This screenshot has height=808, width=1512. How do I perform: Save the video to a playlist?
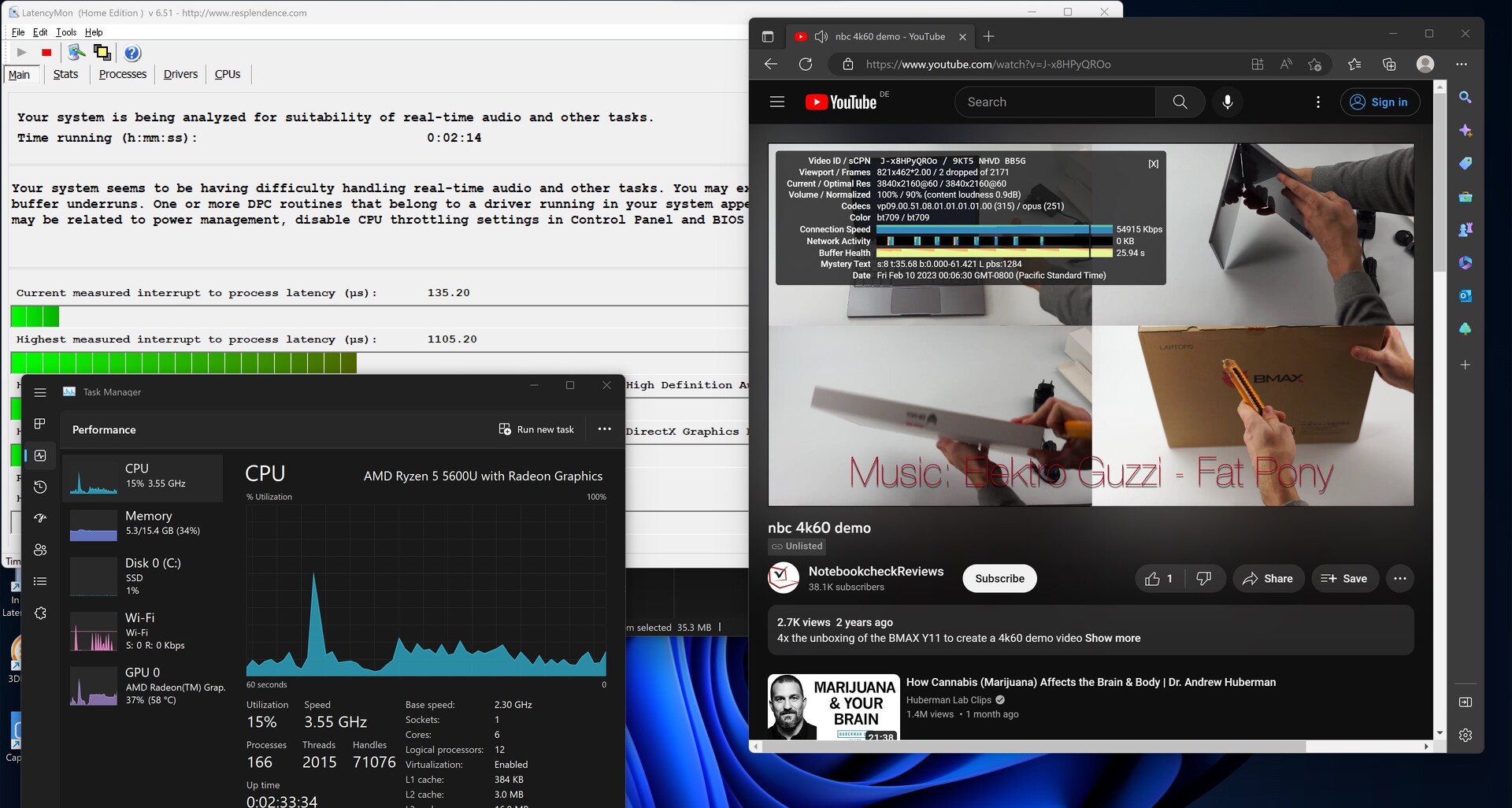(x=1344, y=579)
